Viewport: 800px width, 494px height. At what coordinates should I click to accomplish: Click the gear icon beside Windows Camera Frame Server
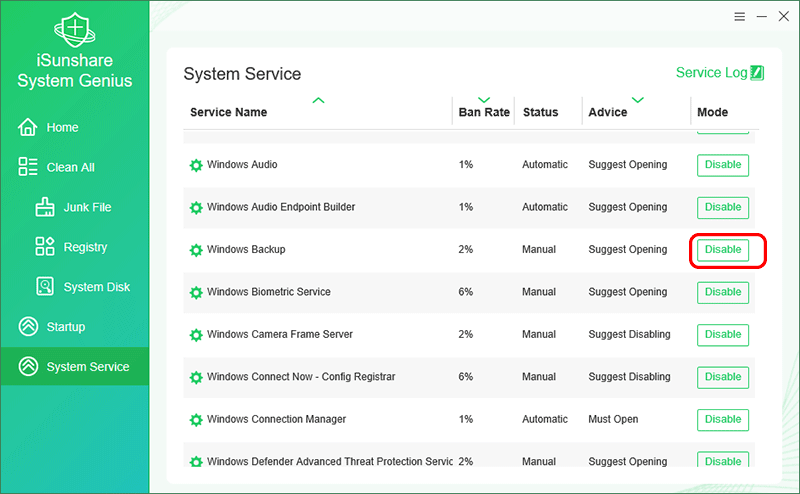(x=196, y=335)
